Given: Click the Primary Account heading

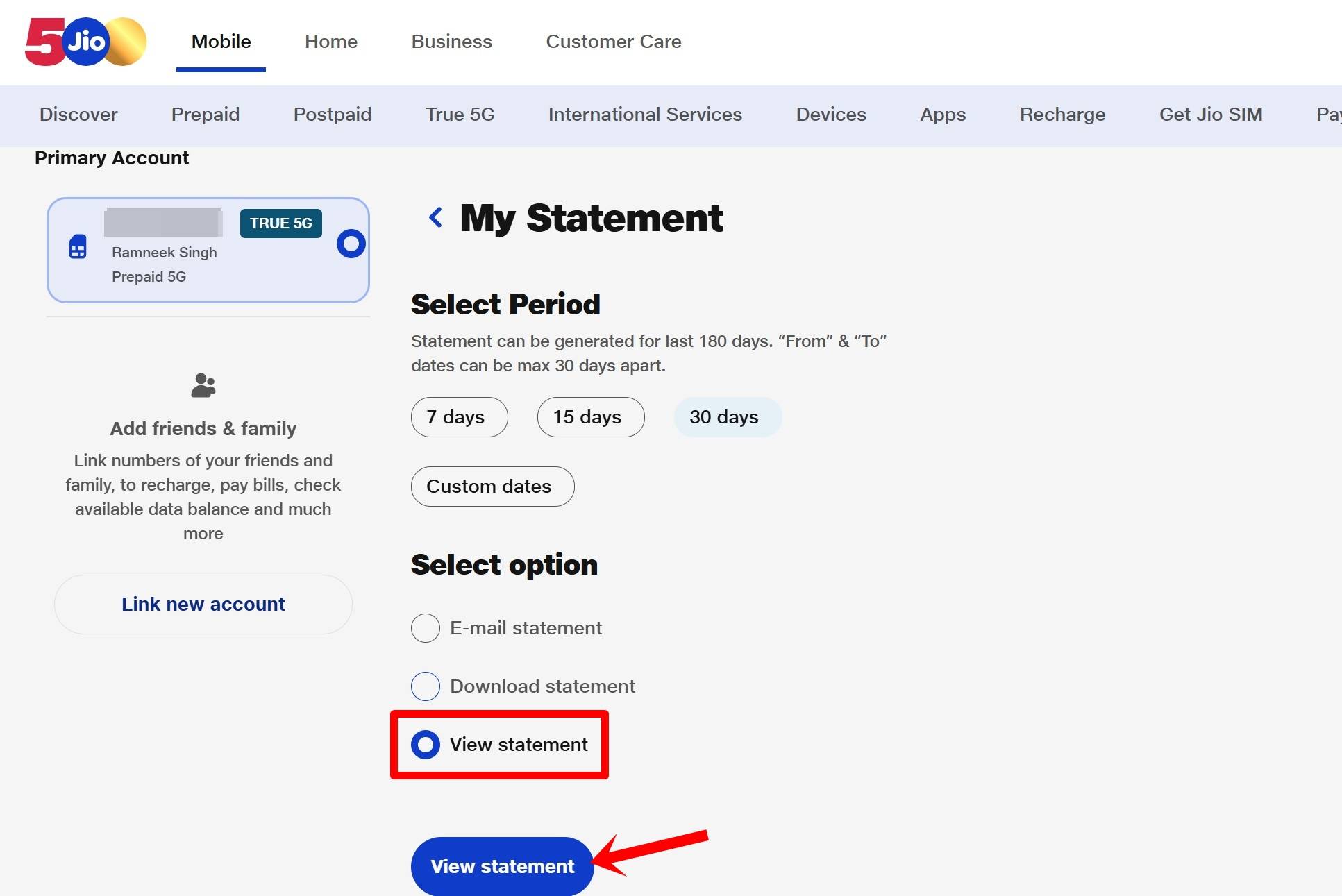Looking at the screenshot, I should 112,158.
